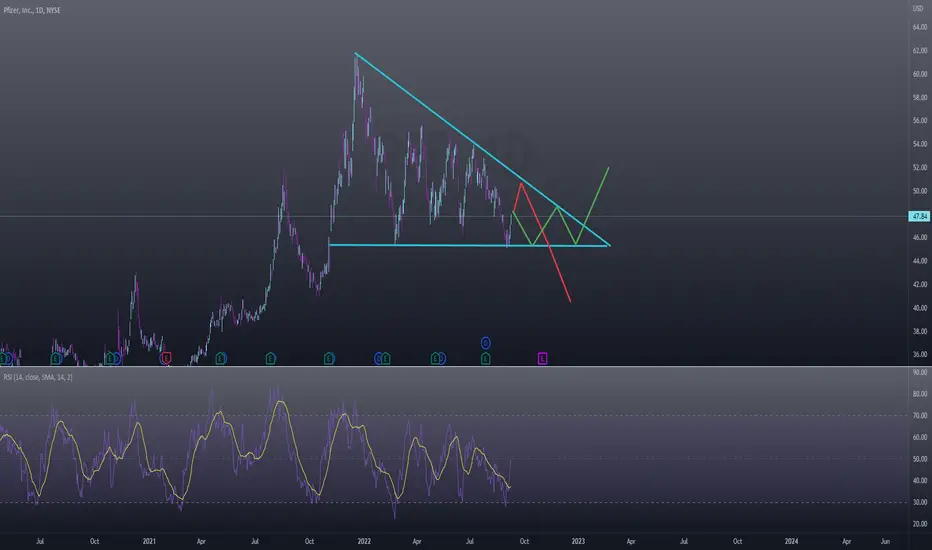The width and height of the screenshot is (932, 550).
Task: Open the green earnings marker near November 2021
Action: point(329,358)
